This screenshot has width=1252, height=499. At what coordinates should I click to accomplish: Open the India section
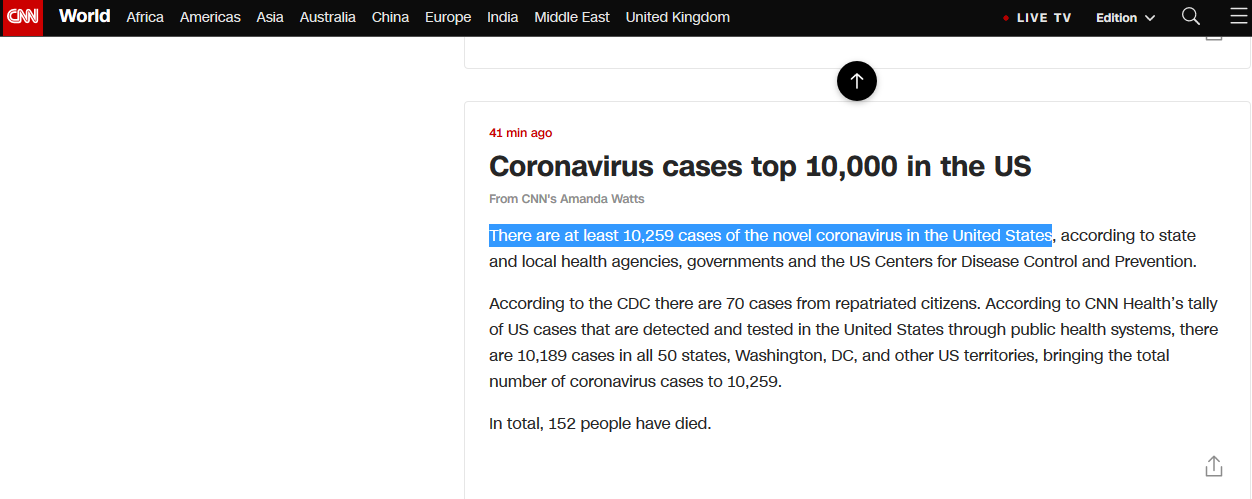503,17
